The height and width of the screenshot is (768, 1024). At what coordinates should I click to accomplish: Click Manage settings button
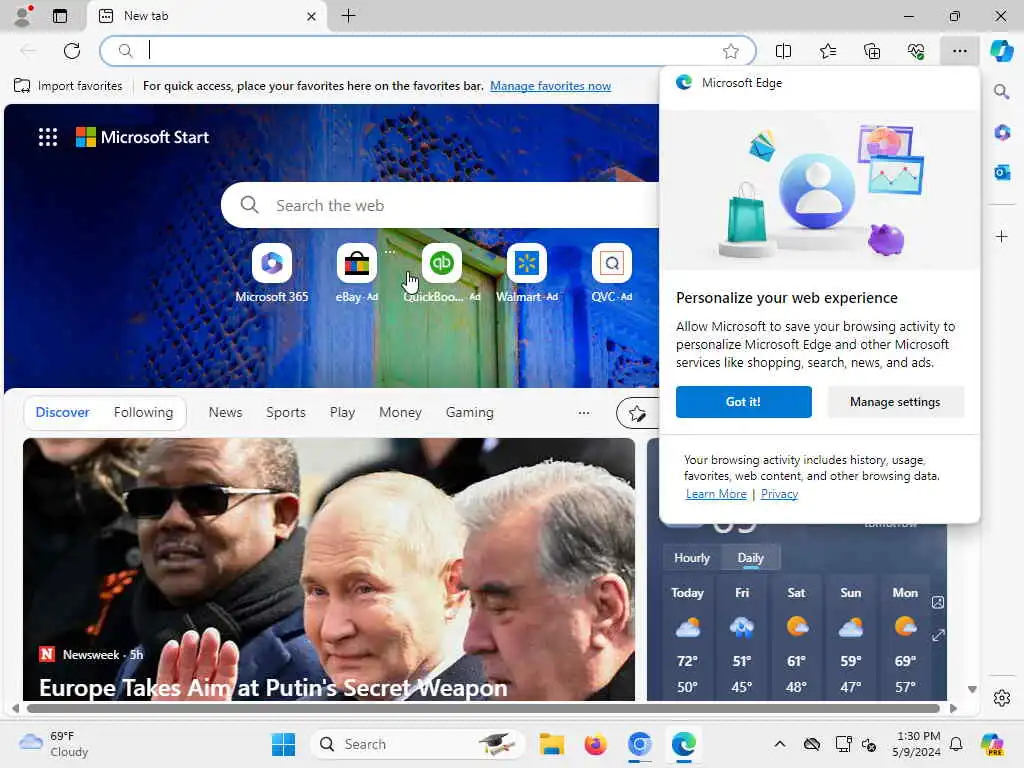coord(895,402)
